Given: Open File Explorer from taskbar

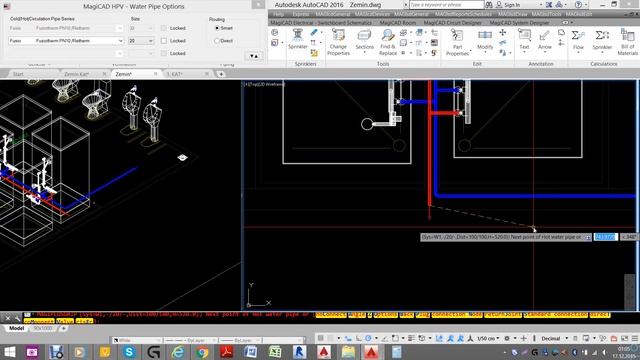Looking at the screenshot, I should (348, 352).
